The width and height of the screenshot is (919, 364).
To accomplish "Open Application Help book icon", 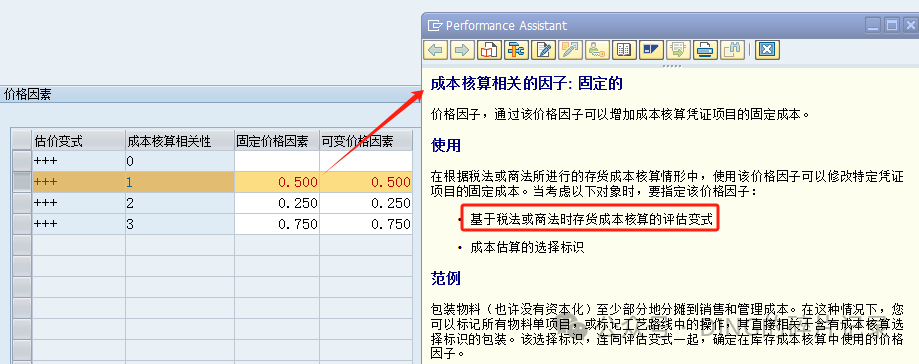I will pos(489,50).
